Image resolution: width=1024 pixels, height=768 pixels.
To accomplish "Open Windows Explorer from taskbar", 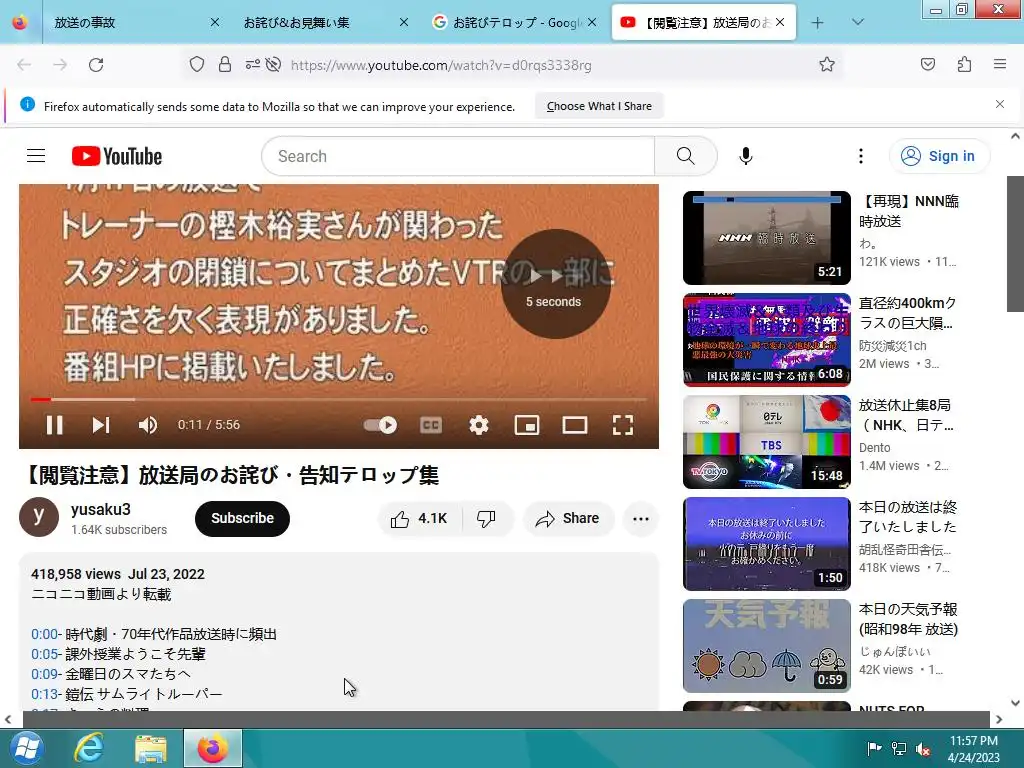I will (x=150, y=748).
